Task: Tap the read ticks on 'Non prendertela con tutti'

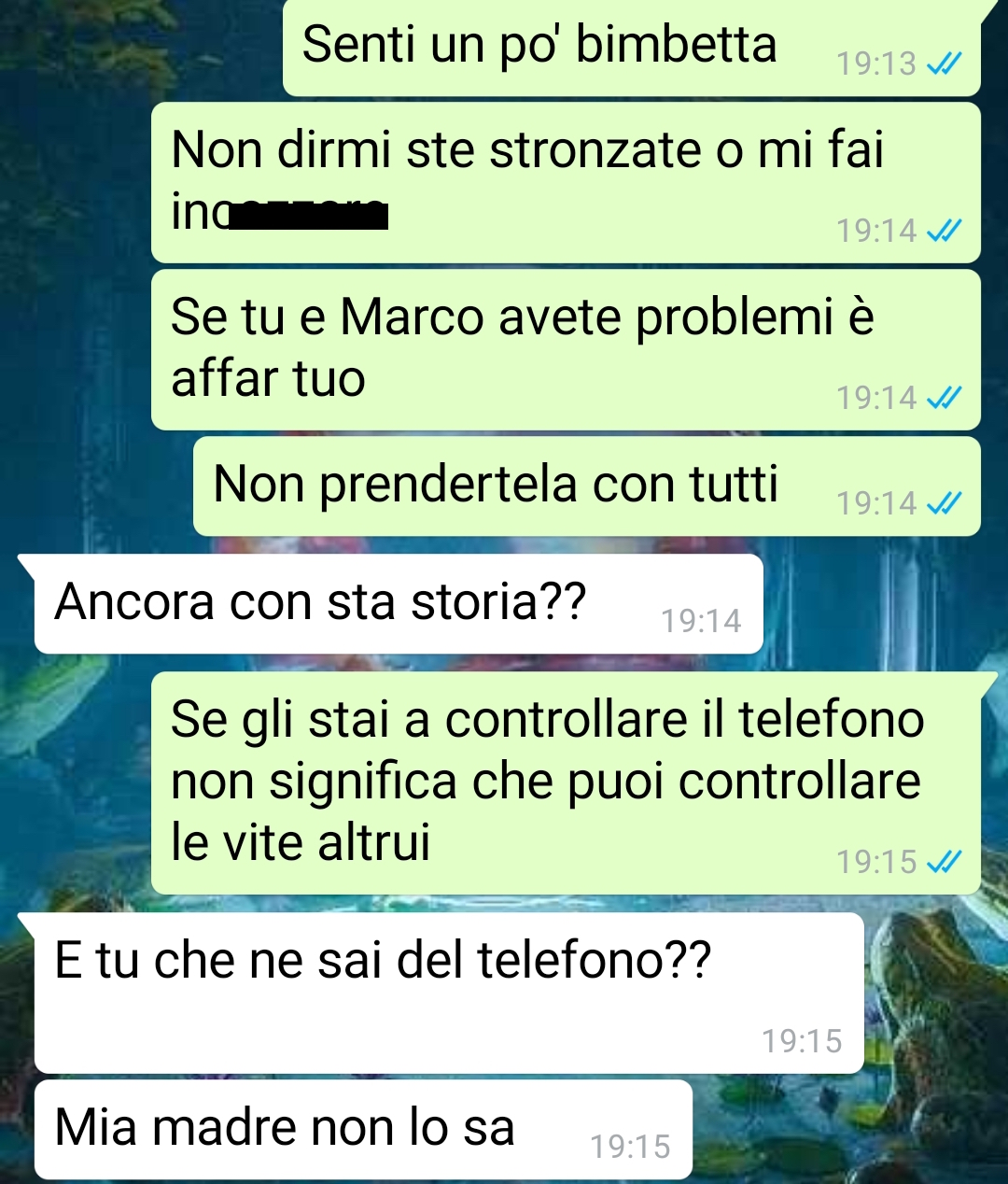Action: [943, 503]
